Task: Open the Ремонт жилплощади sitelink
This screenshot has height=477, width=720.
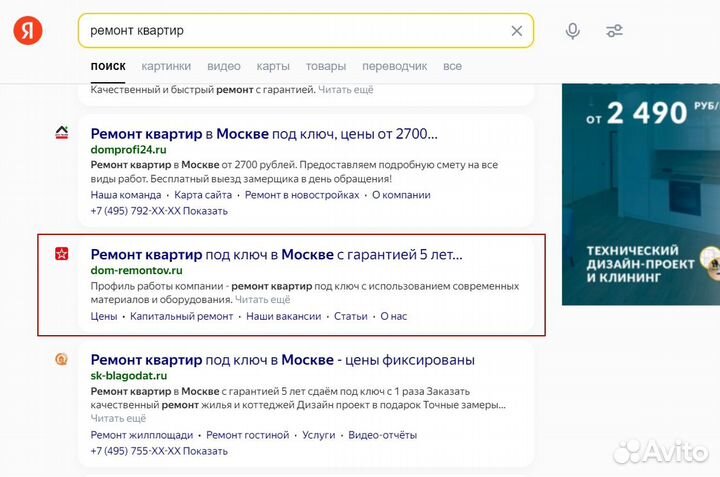Action: 141,435
